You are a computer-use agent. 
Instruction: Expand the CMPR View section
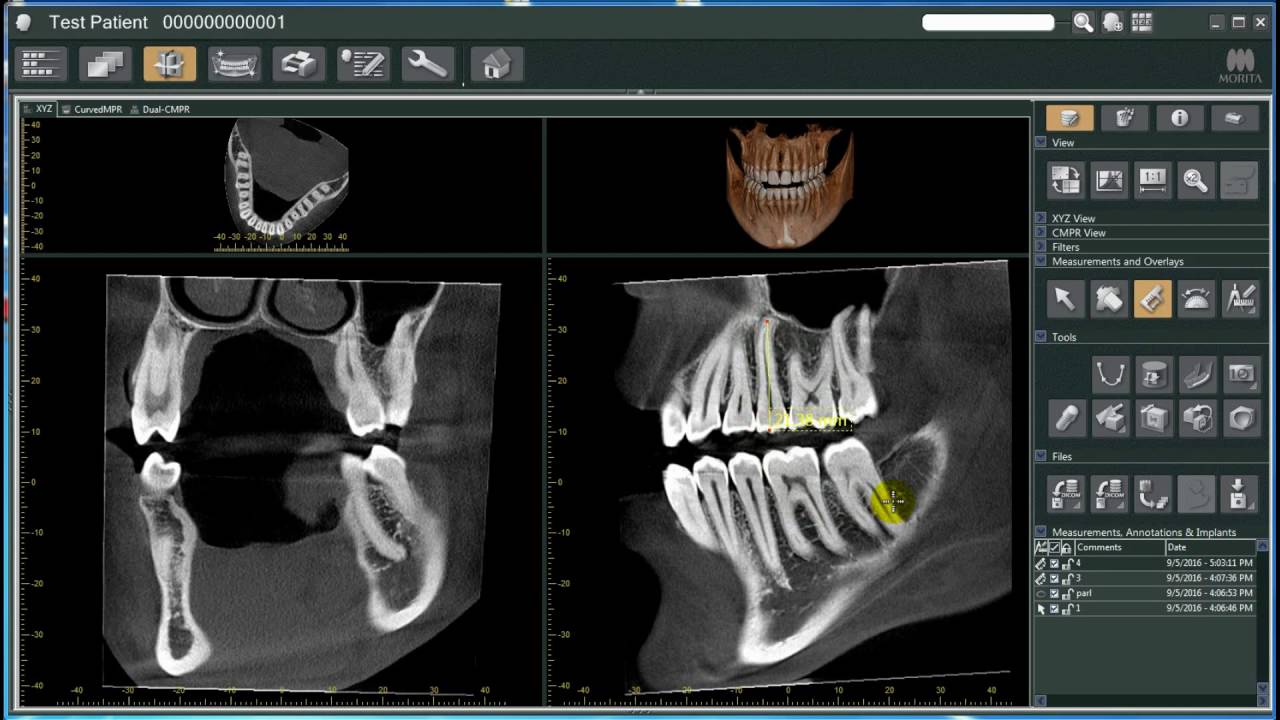1041,232
